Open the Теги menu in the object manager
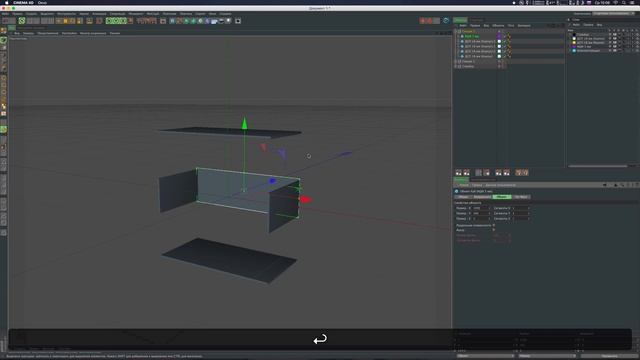This screenshot has width=640, height=360. coord(511,25)
